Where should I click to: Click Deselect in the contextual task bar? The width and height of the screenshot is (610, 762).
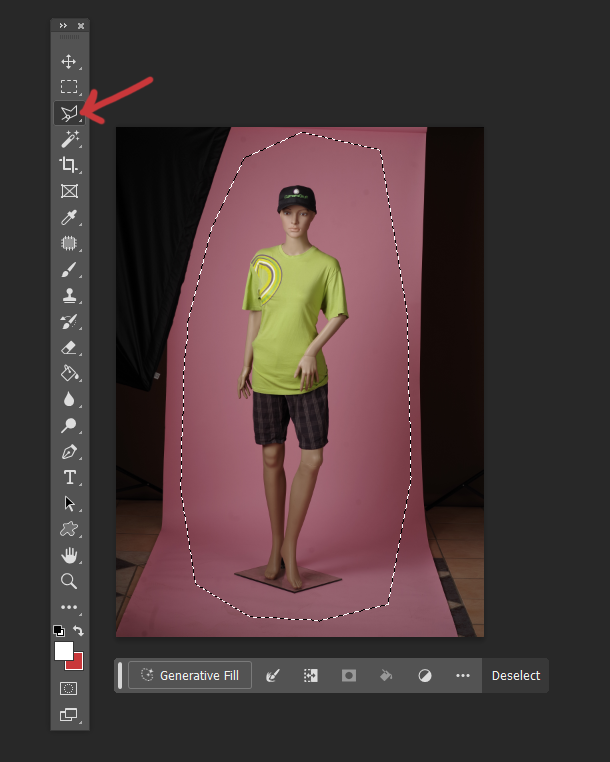click(x=515, y=676)
